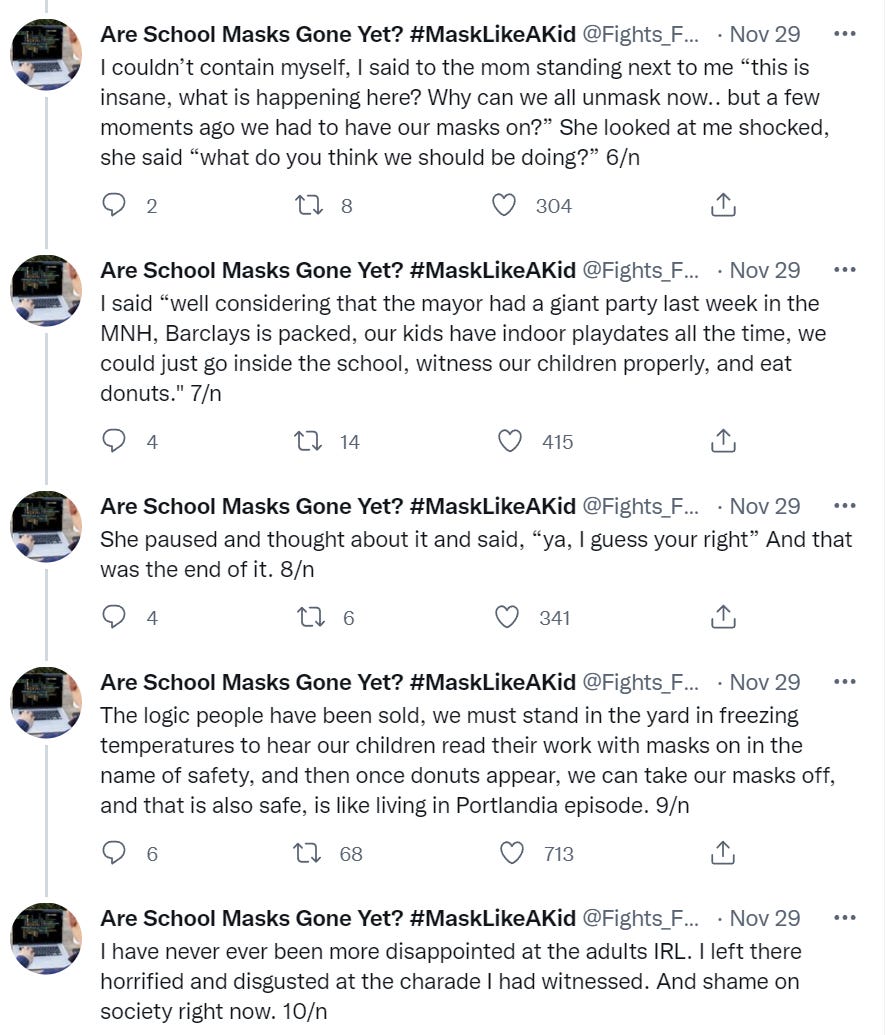The height and width of the screenshot is (1035, 886).
Task: Open more options on 7/n tweet
Action: [x=845, y=270]
